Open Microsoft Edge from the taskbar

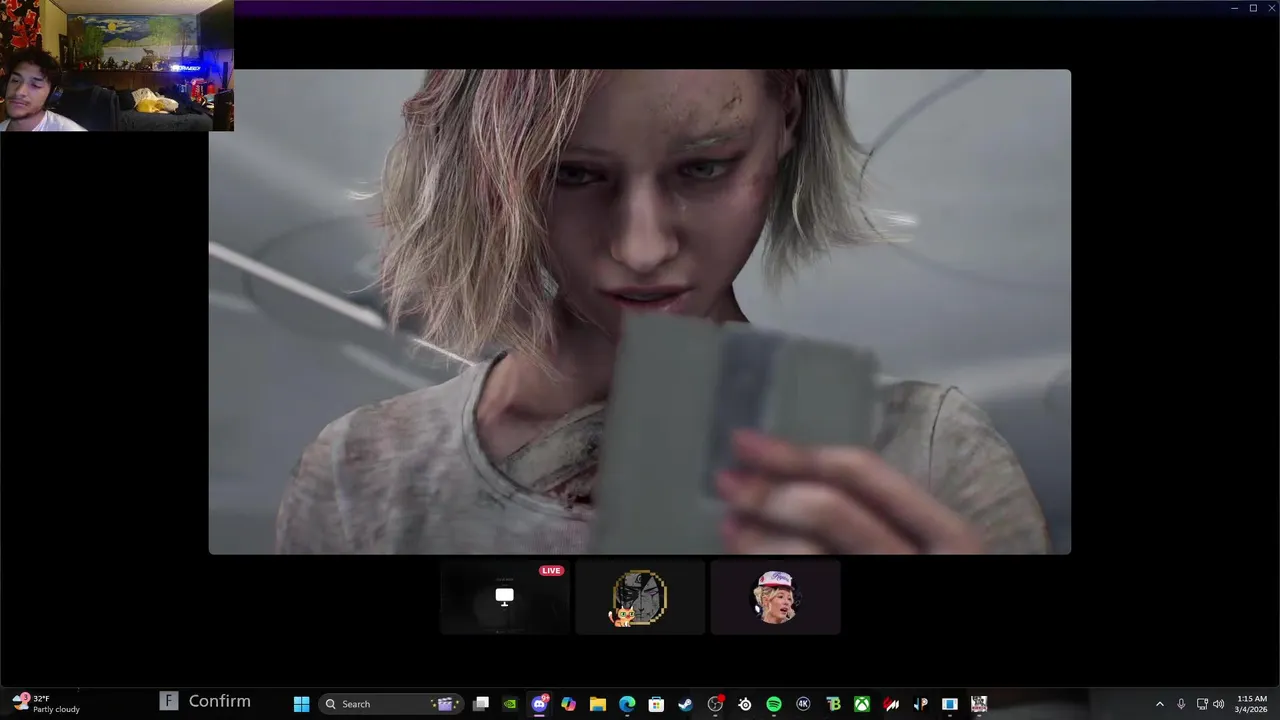627,704
